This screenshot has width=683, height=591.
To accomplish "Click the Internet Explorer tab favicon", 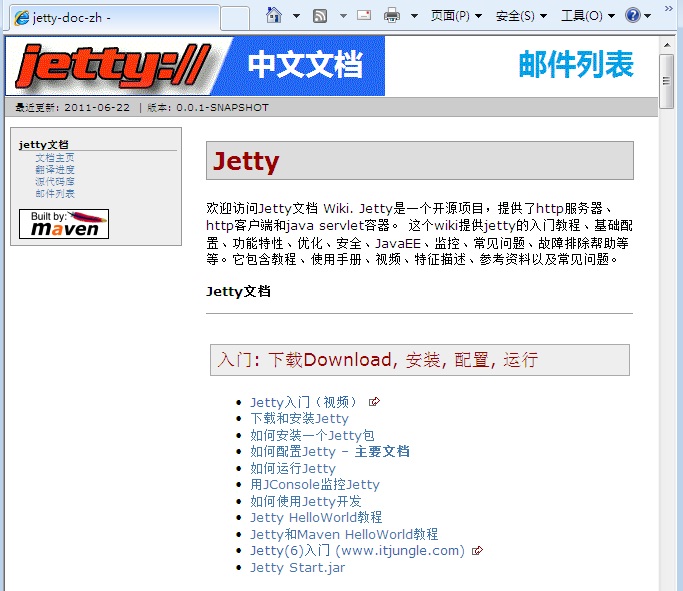I will pyautogui.click(x=22, y=18).
